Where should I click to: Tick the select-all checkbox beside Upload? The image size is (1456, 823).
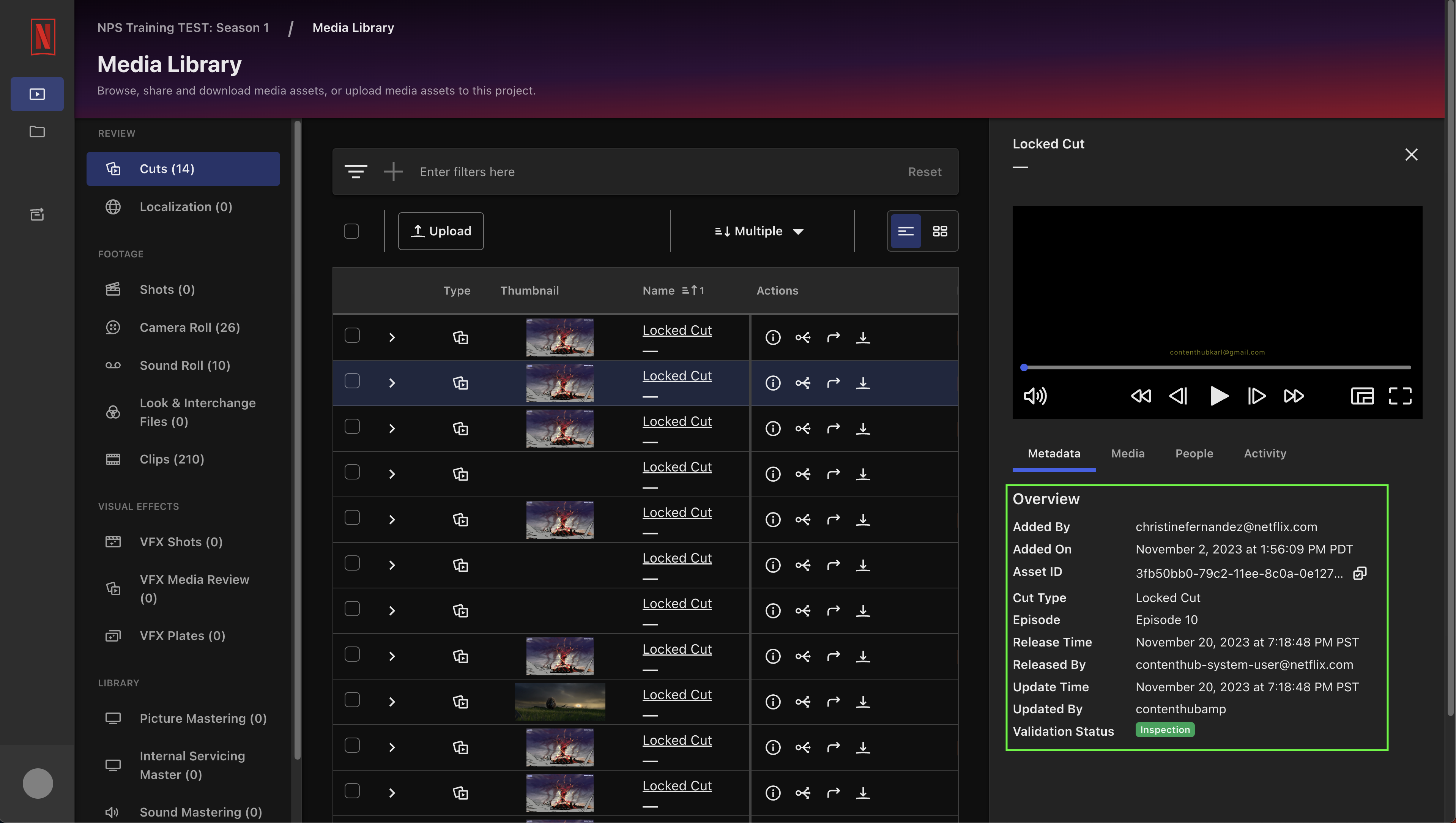pyautogui.click(x=351, y=231)
